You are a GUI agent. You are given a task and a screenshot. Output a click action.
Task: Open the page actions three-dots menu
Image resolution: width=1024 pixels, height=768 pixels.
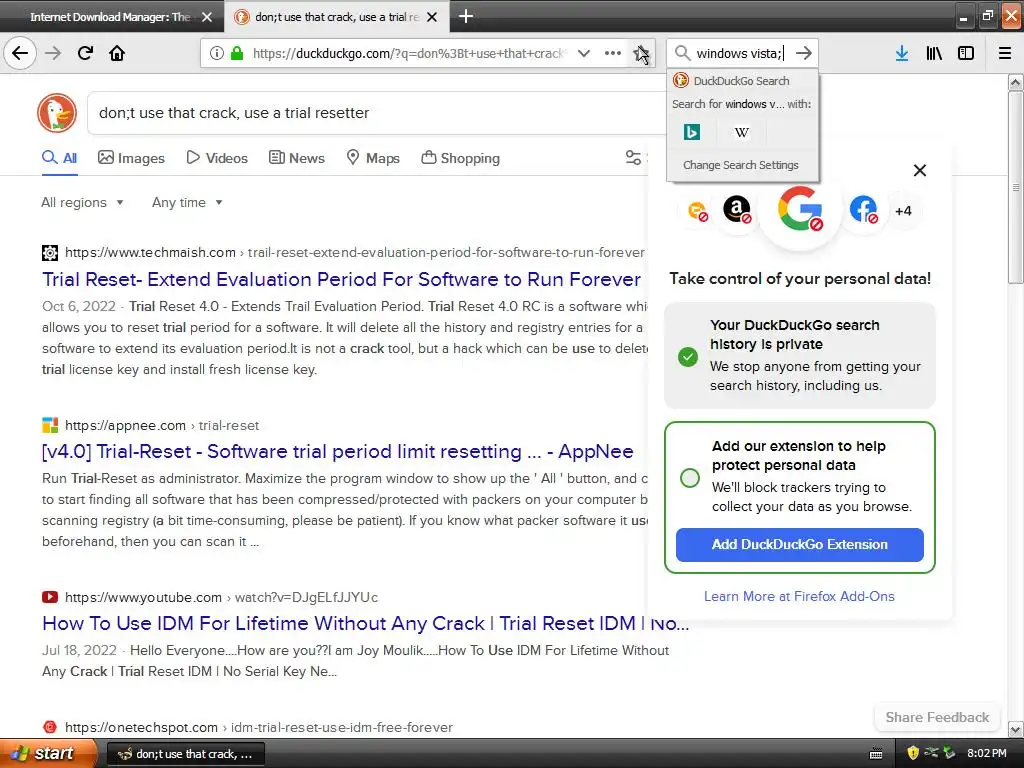(613, 53)
